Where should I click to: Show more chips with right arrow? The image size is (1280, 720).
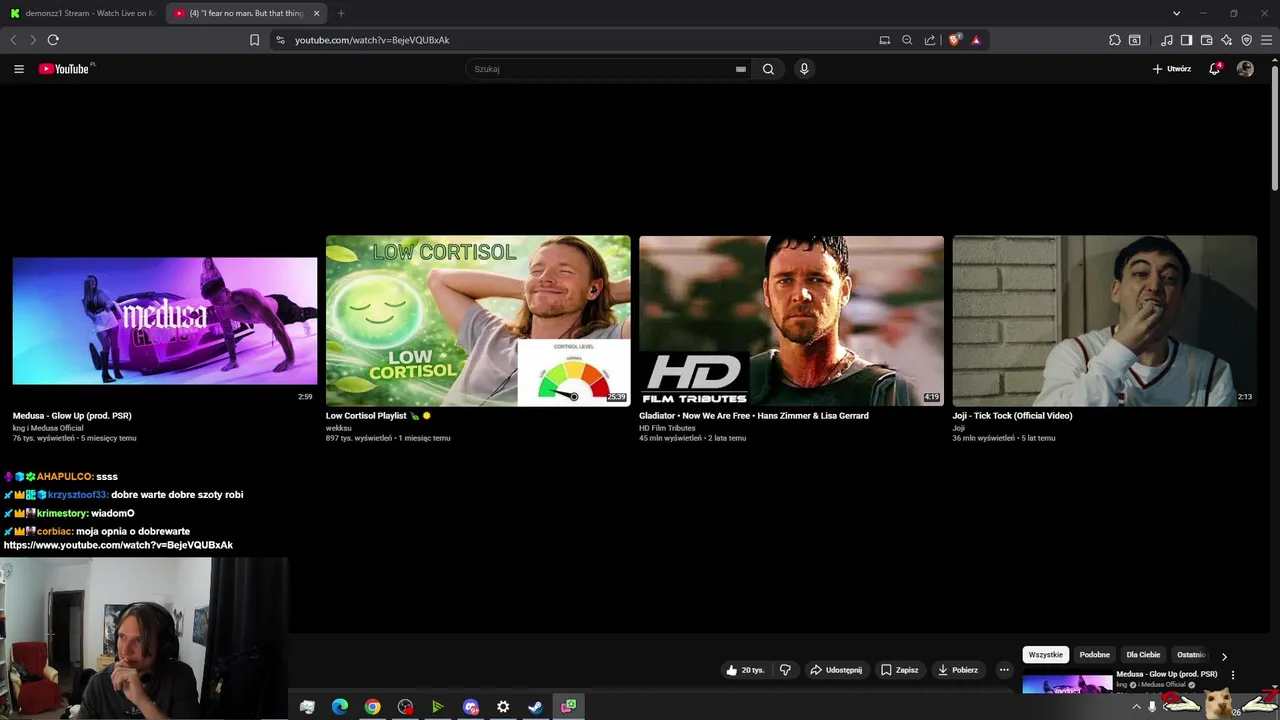(x=1224, y=657)
